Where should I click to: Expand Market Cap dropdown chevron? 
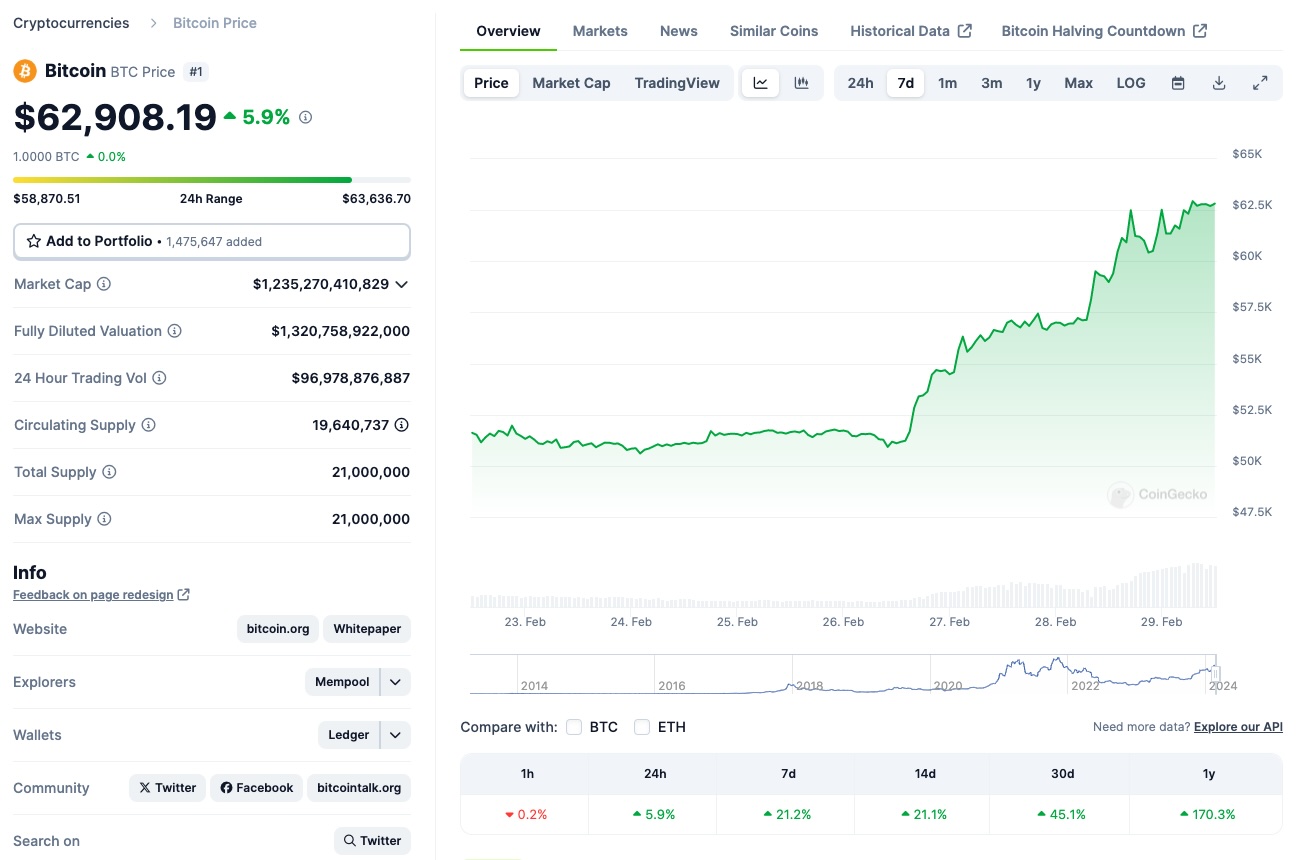coord(402,284)
